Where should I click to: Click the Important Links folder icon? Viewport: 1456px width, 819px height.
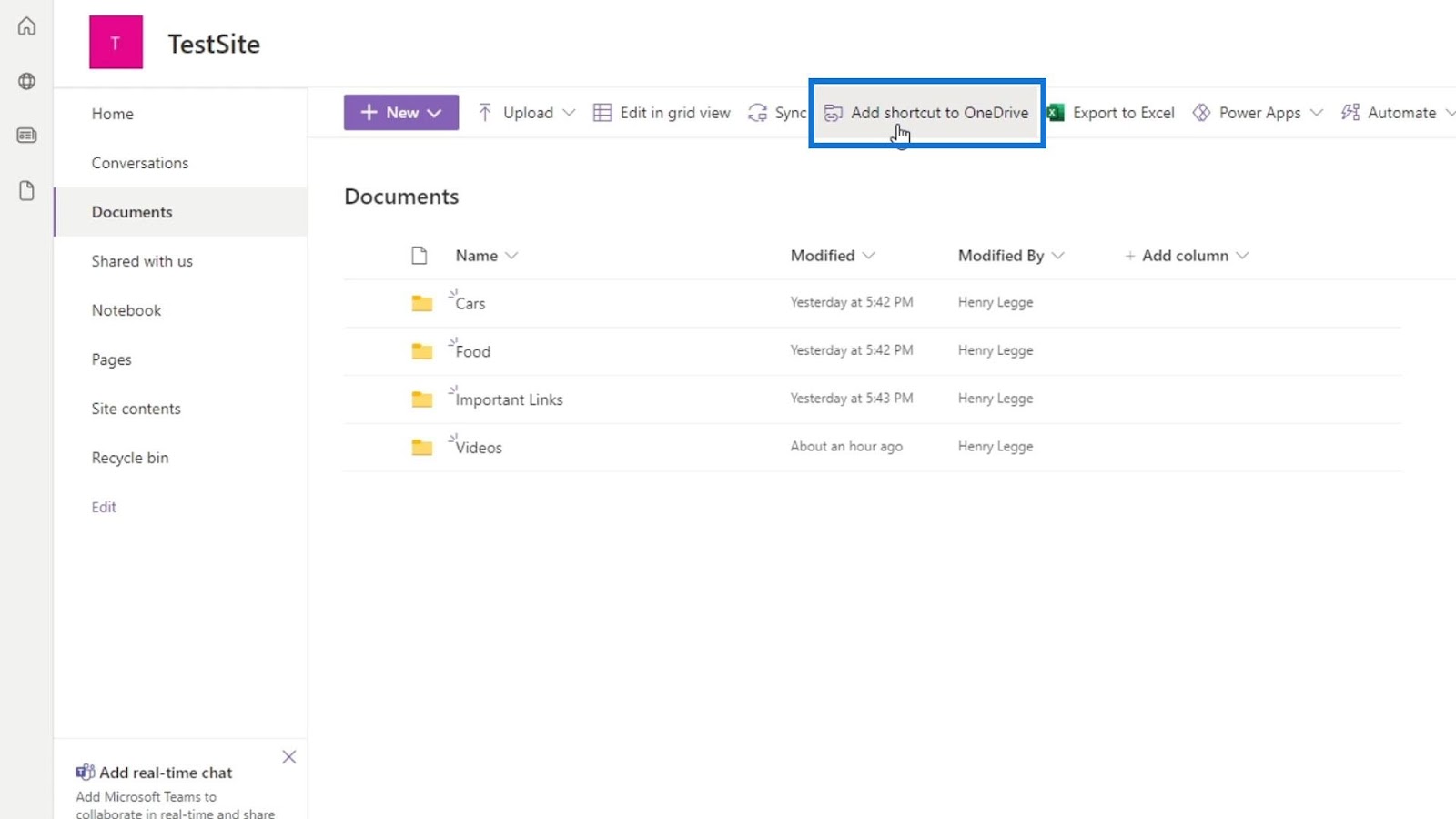(x=421, y=399)
